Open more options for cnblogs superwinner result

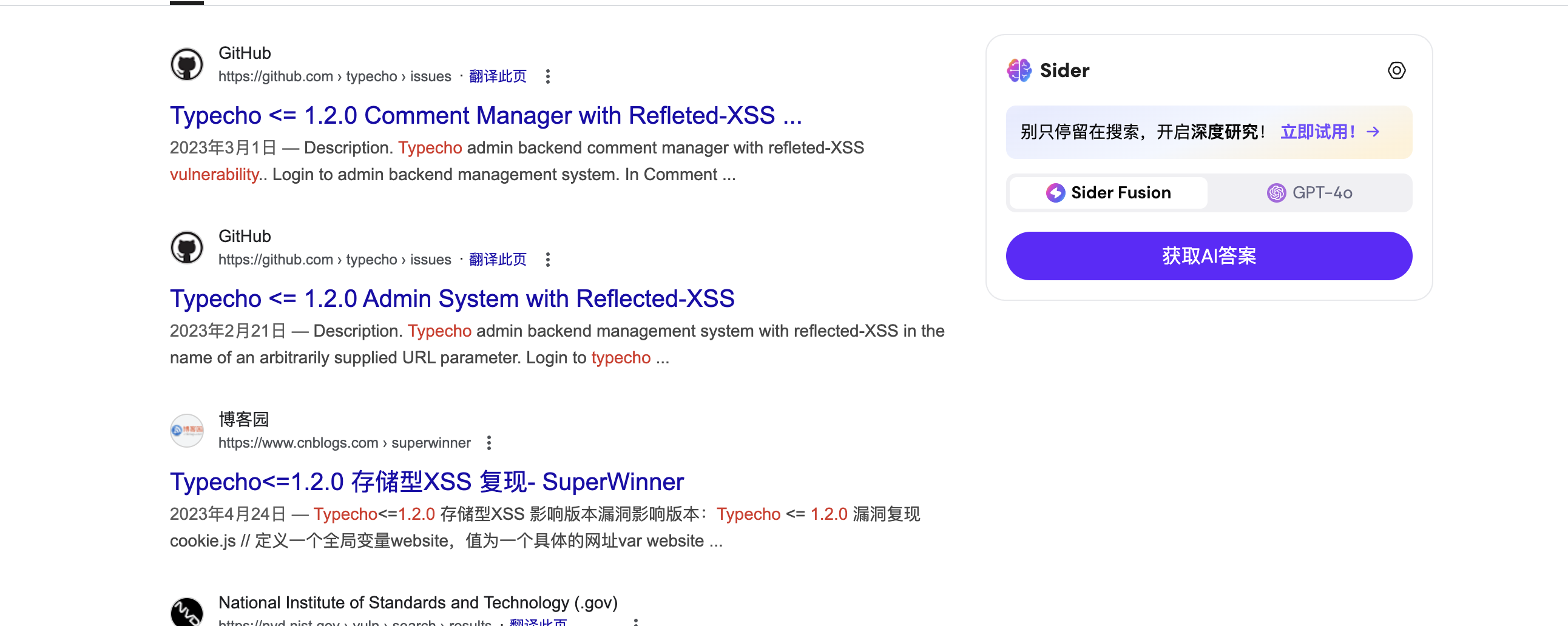coord(488,443)
